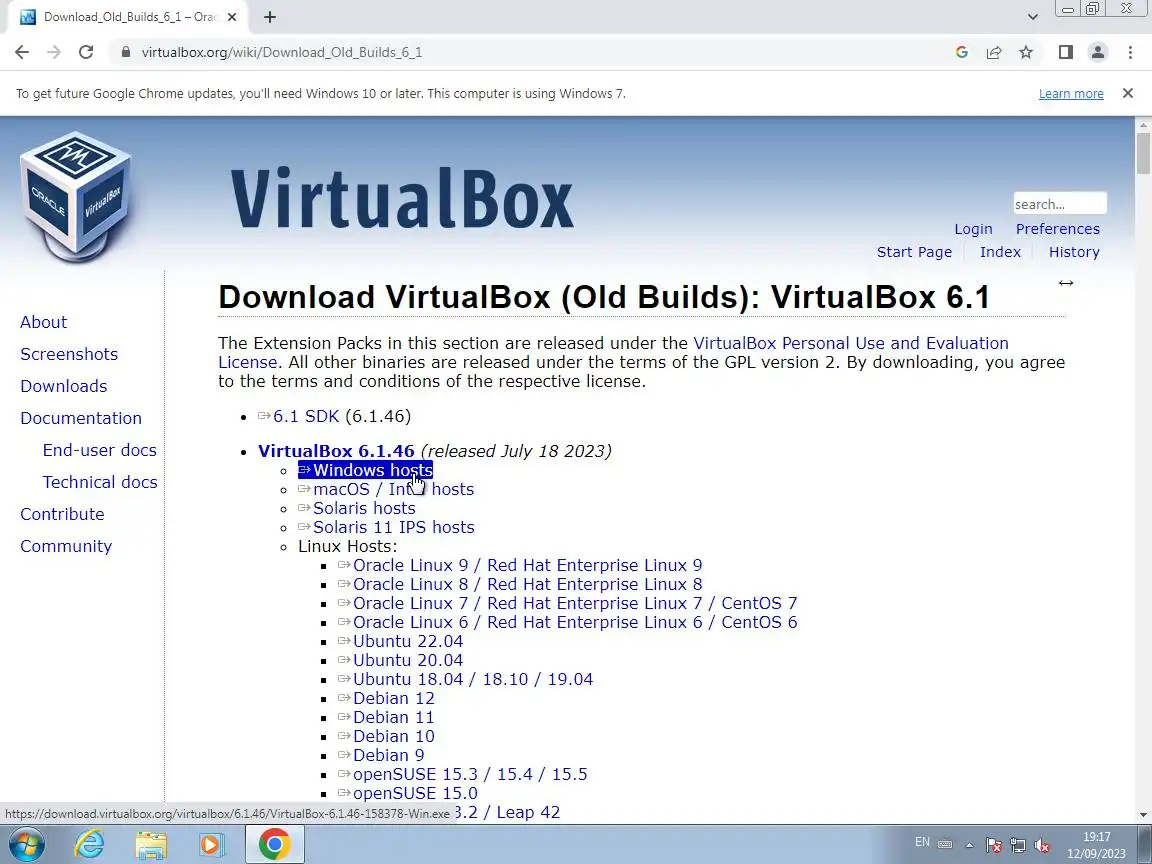Download Oracle Linux 9 / RHEL 9 package

(519, 566)
